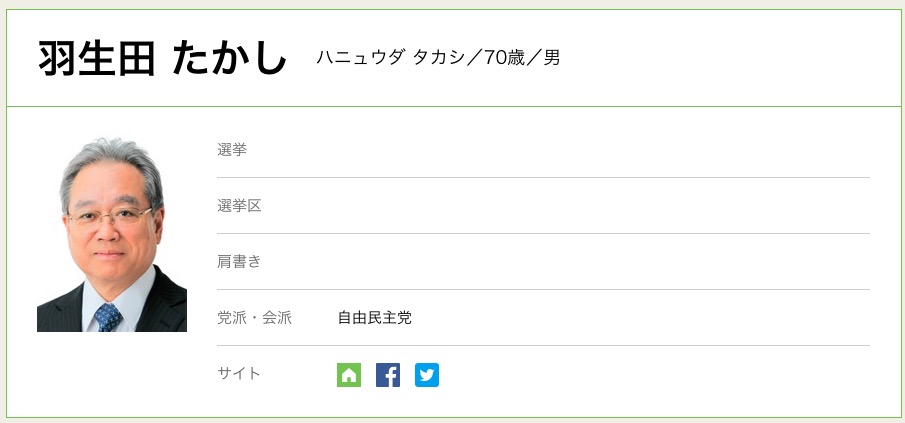Screen dimensions: 905x423
Task: Click the 党派・会派 row label
Action: (254, 318)
